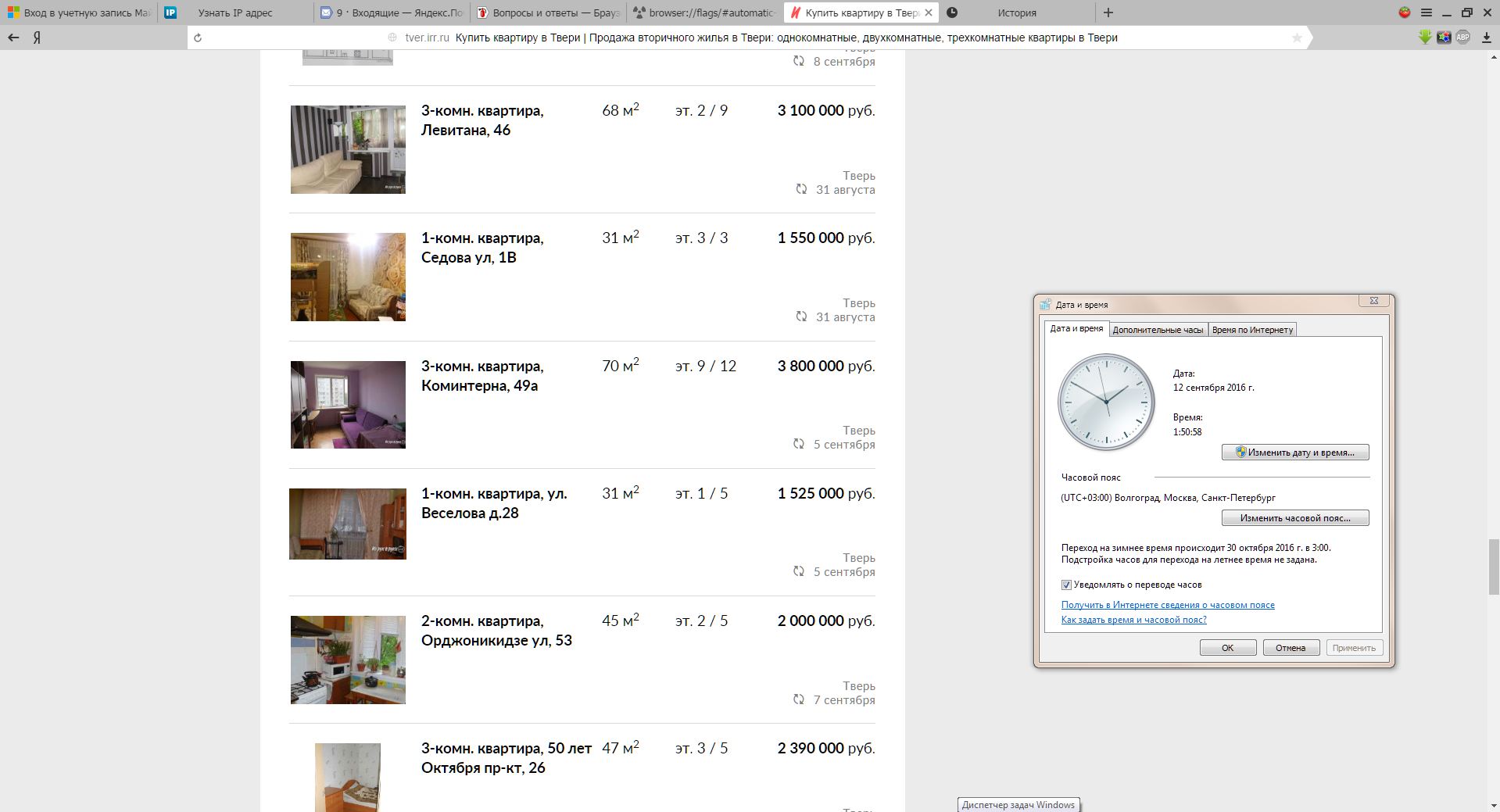Open listing '3-комн. квартира, 50 лет Октября пр-кт, 26'
Image resolution: width=1500 pixels, height=812 pixels.
pyautogui.click(x=507, y=758)
